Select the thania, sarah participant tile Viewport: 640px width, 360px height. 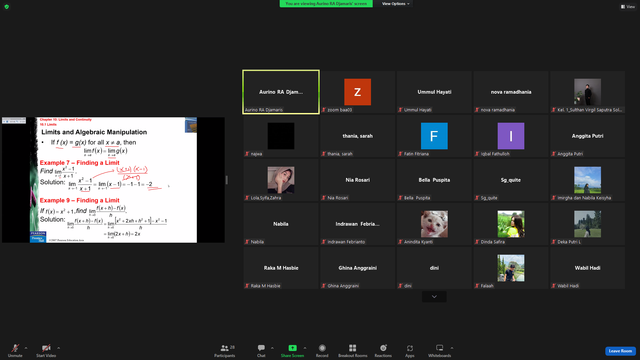coord(358,136)
